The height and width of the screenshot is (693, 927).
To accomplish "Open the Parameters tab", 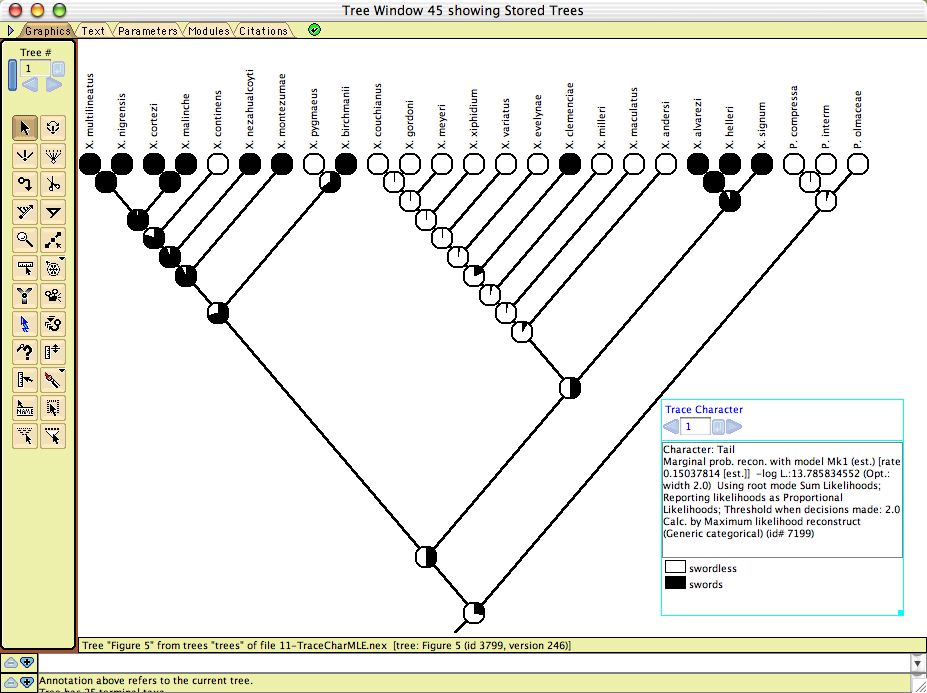I will coord(147,31).
